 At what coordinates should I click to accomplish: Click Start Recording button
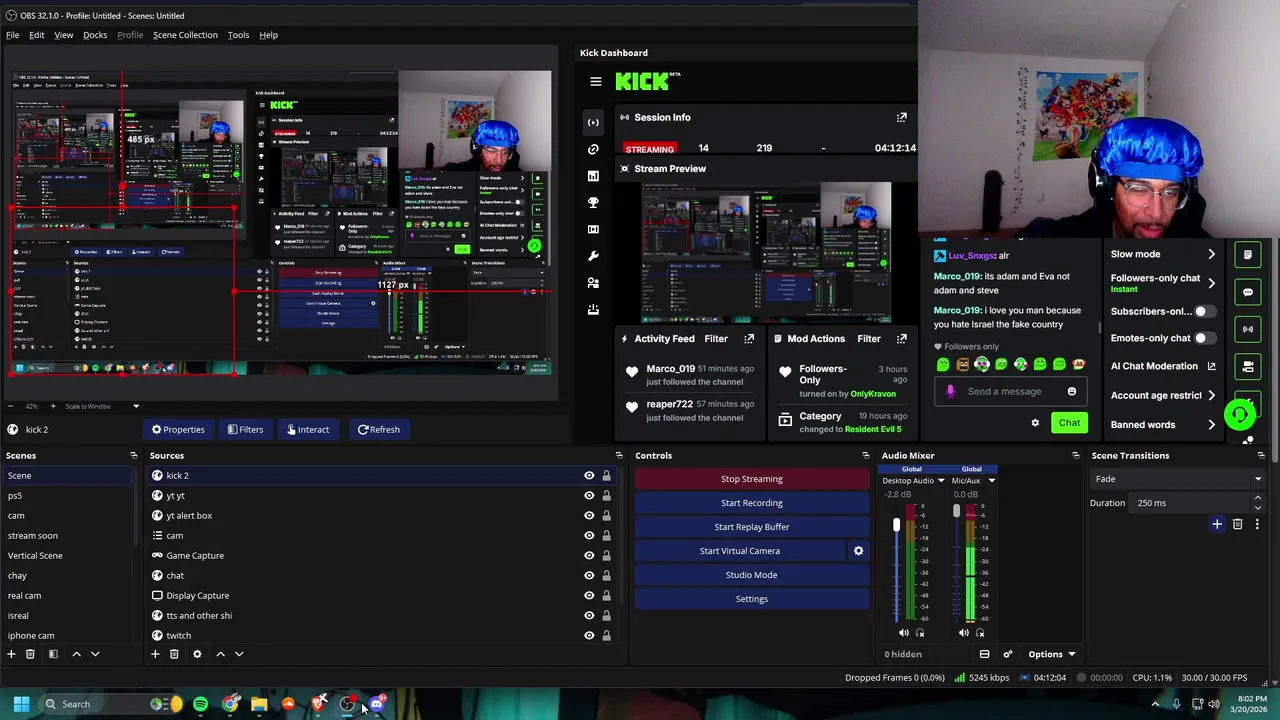click(x=752, y=503)
